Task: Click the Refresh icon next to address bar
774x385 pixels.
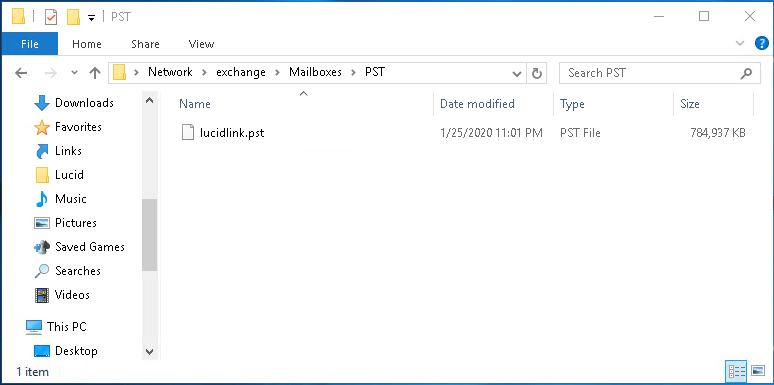Action: pyautogui.click(x=537, y=74)
